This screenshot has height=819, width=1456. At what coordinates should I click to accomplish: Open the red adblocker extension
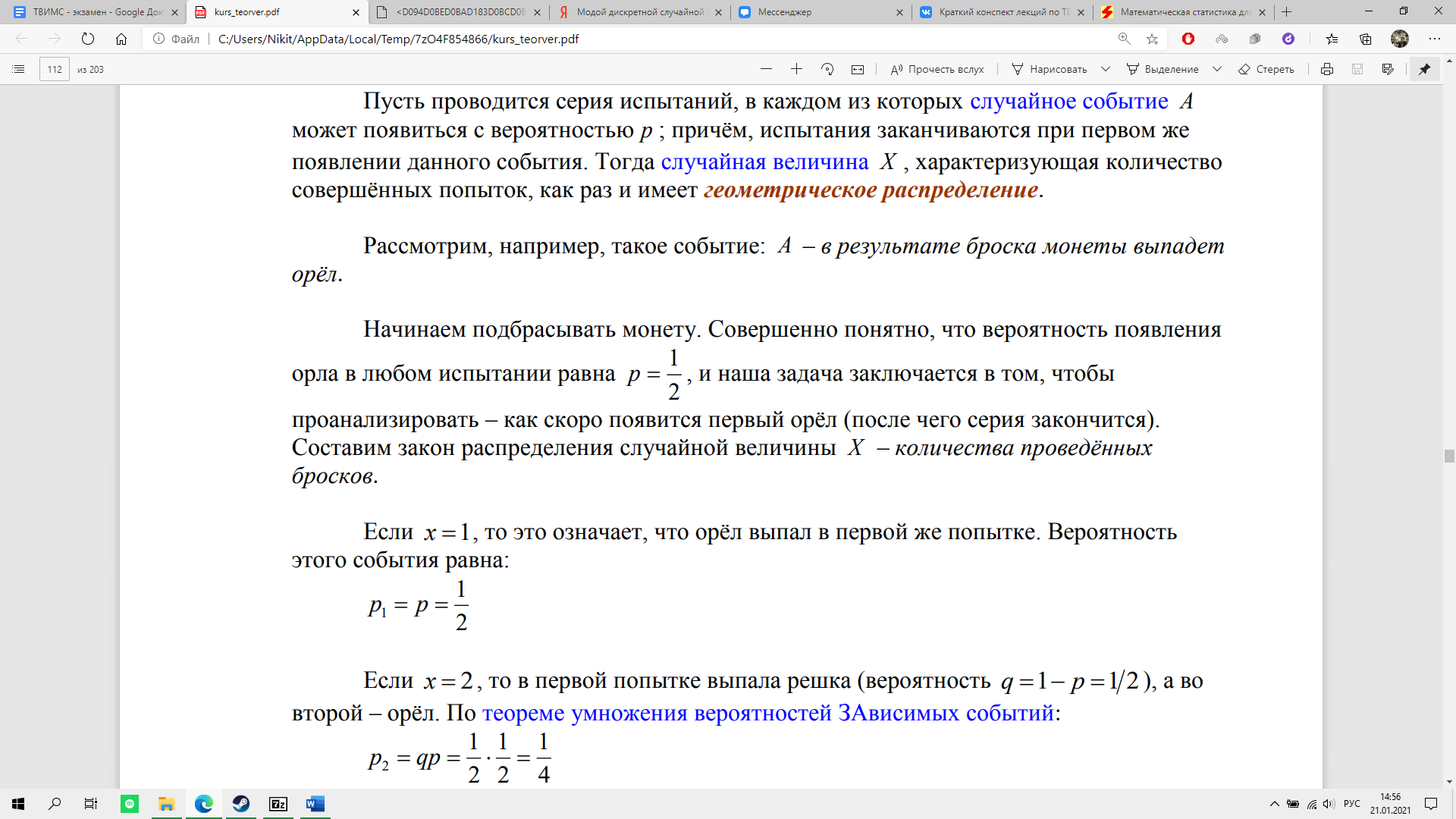[x=1188, y=39]
